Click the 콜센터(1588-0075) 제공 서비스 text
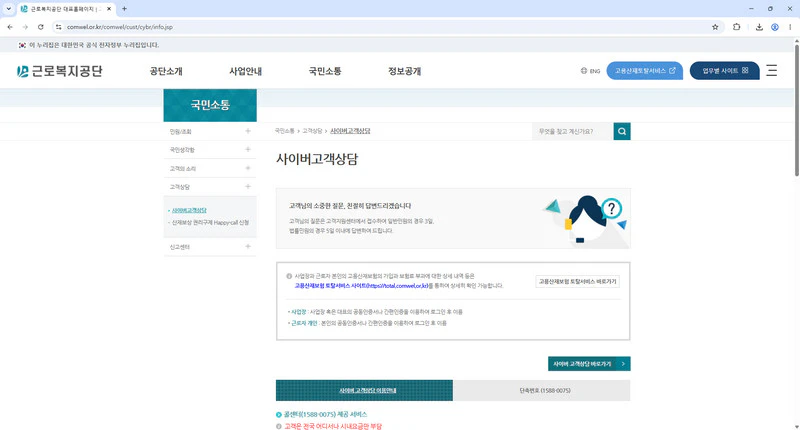The image size is (800, 430). [x=325, y=414]
